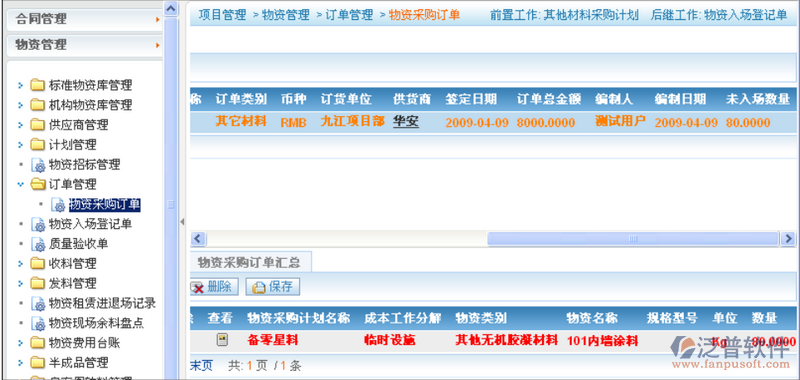Collapse the 订单管理 tree node
This screenshot has width=800, height=380.
(20, 184)
